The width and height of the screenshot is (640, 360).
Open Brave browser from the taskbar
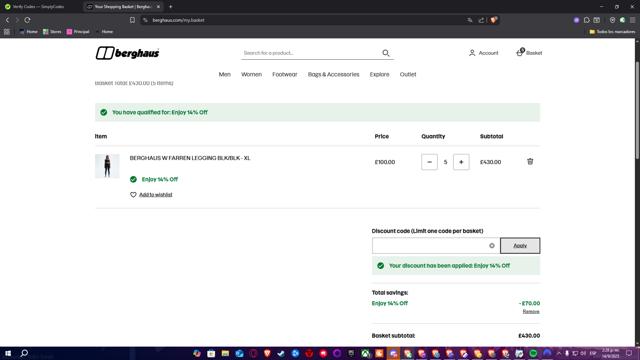click(x=267, y=353)
